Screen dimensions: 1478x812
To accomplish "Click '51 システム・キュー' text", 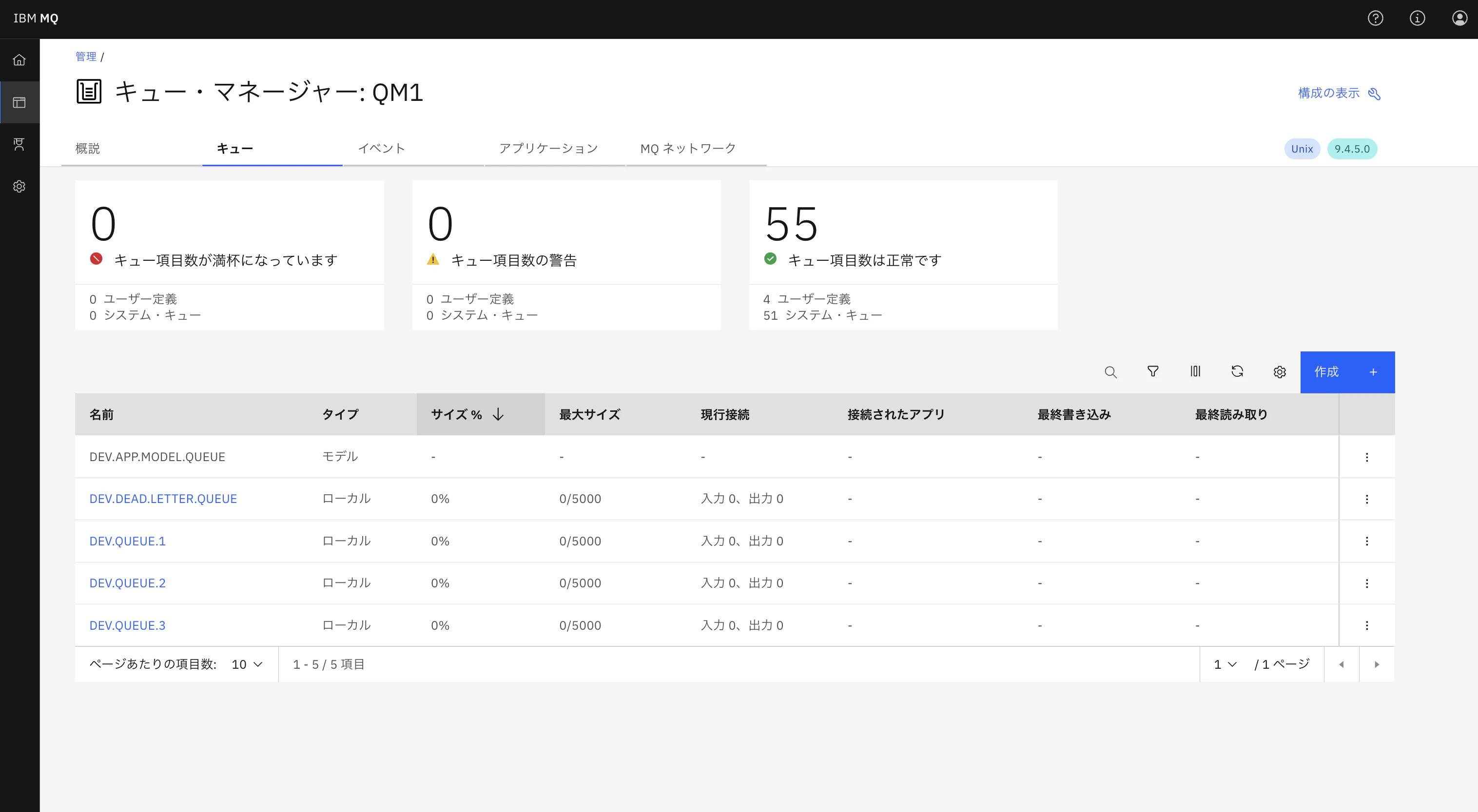I will pos(823,315).
